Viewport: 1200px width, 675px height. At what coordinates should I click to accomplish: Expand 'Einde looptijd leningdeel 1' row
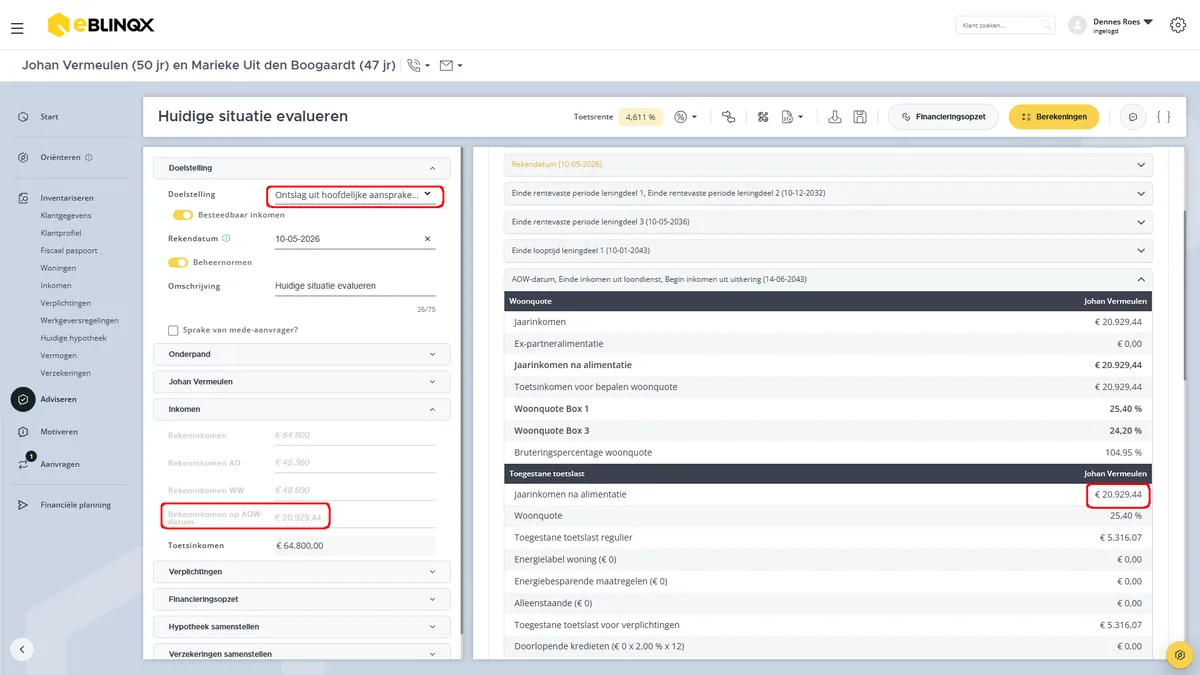tap(828, 250)
